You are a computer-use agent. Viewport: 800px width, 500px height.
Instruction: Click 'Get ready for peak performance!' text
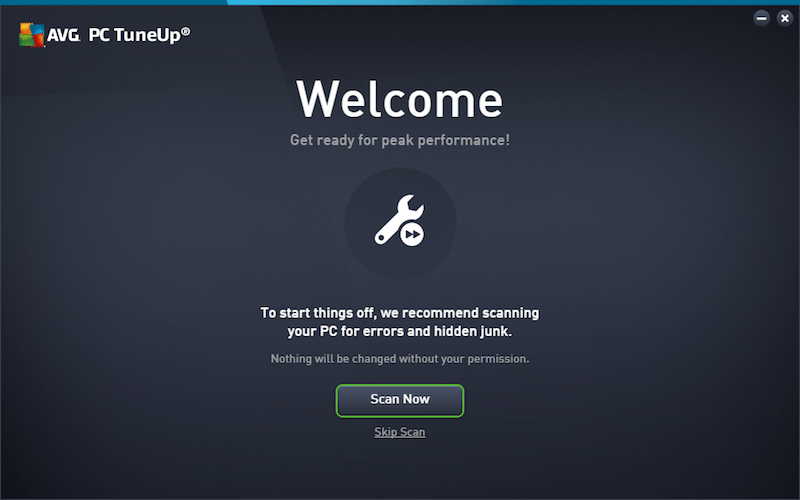click(x=399, y=140)
